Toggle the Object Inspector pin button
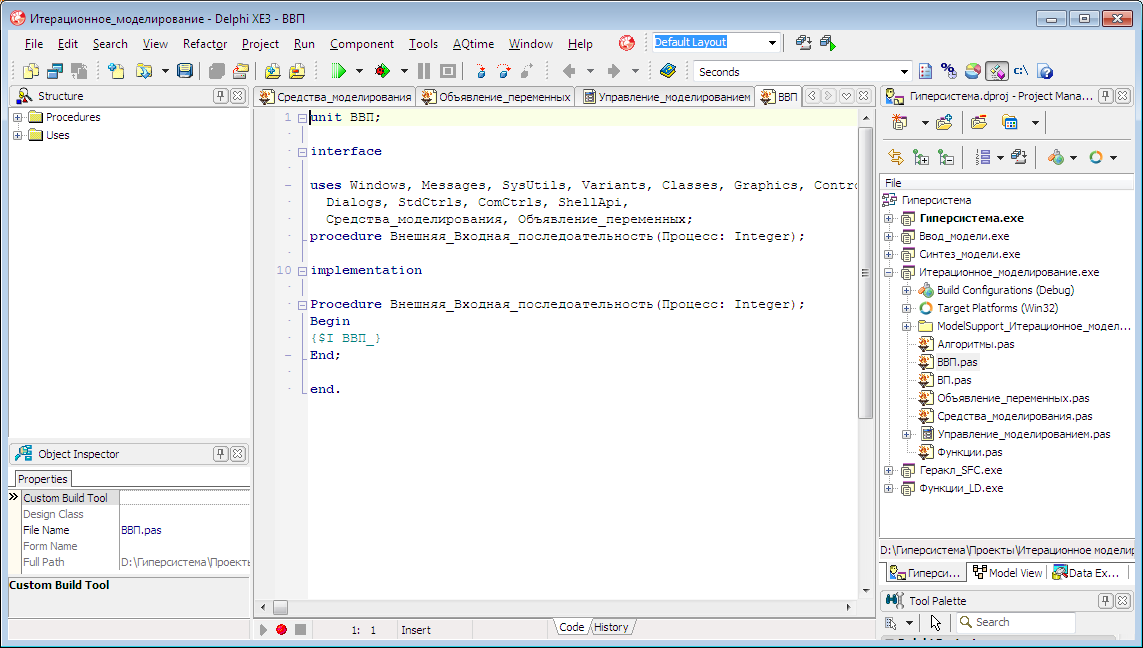The height and width of the screenshot is (648, 1143). [x=221, y=454]
